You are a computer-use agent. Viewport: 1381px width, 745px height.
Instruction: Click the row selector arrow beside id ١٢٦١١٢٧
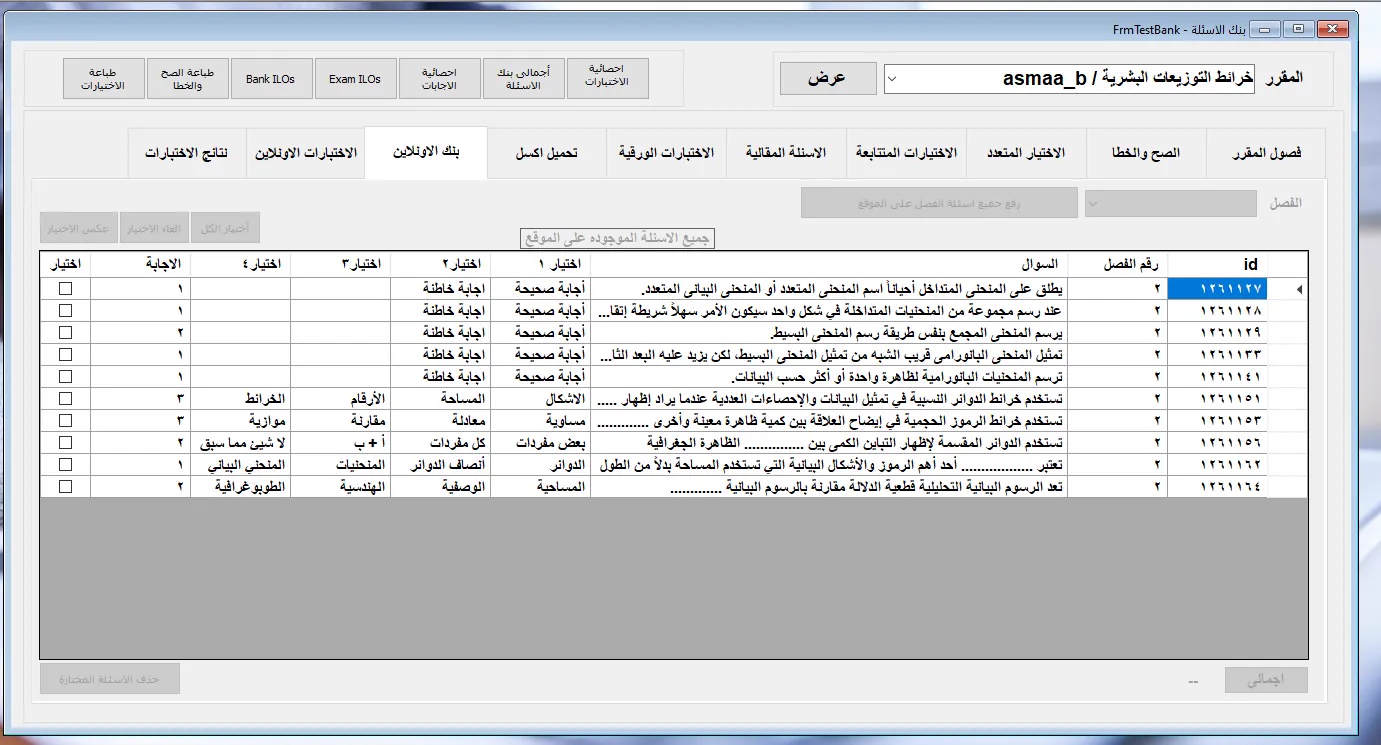pyautogui.click(x=1298, y=289)
